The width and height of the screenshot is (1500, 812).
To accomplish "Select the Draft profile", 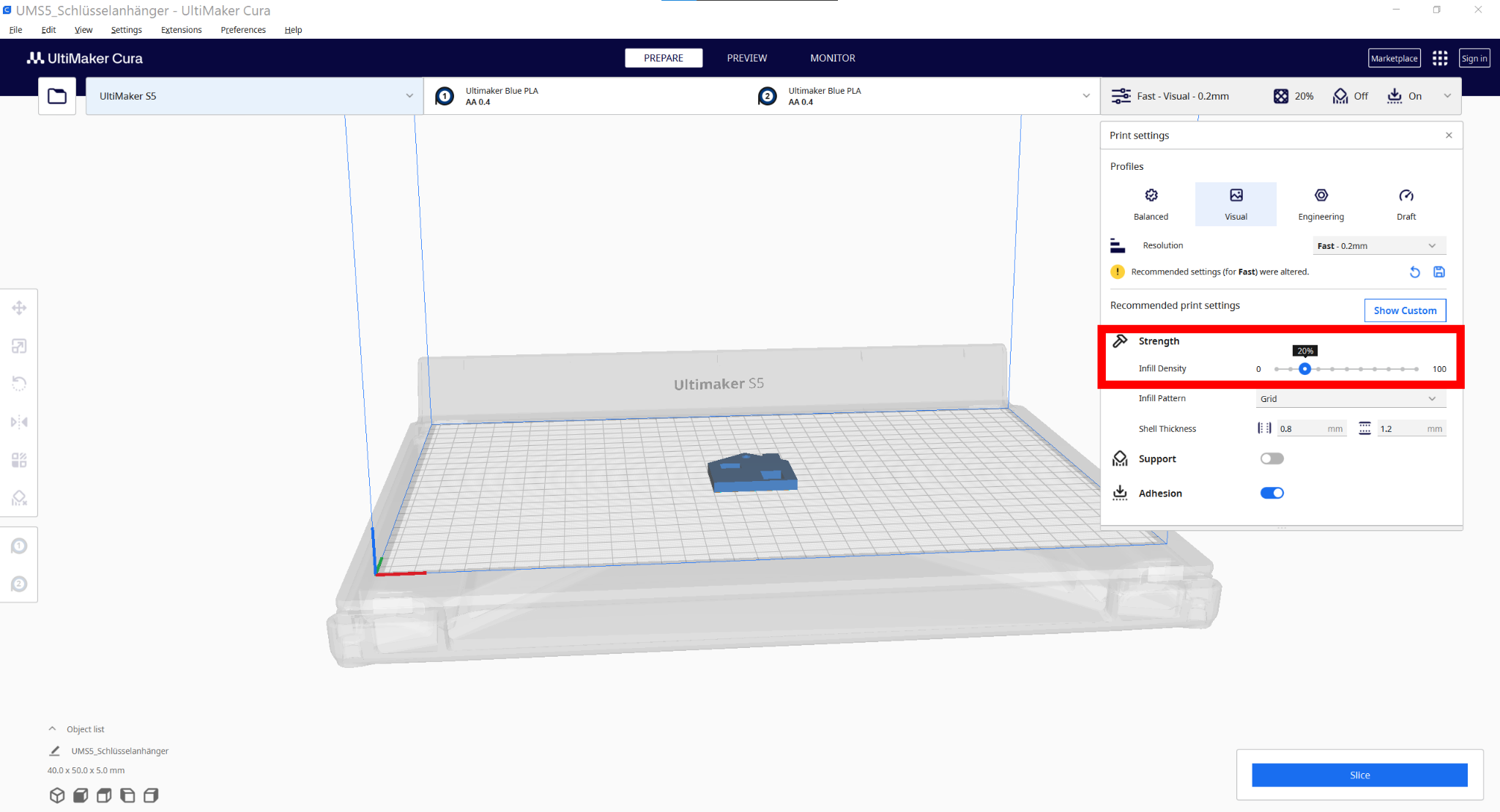I will tap(1406, 204).
